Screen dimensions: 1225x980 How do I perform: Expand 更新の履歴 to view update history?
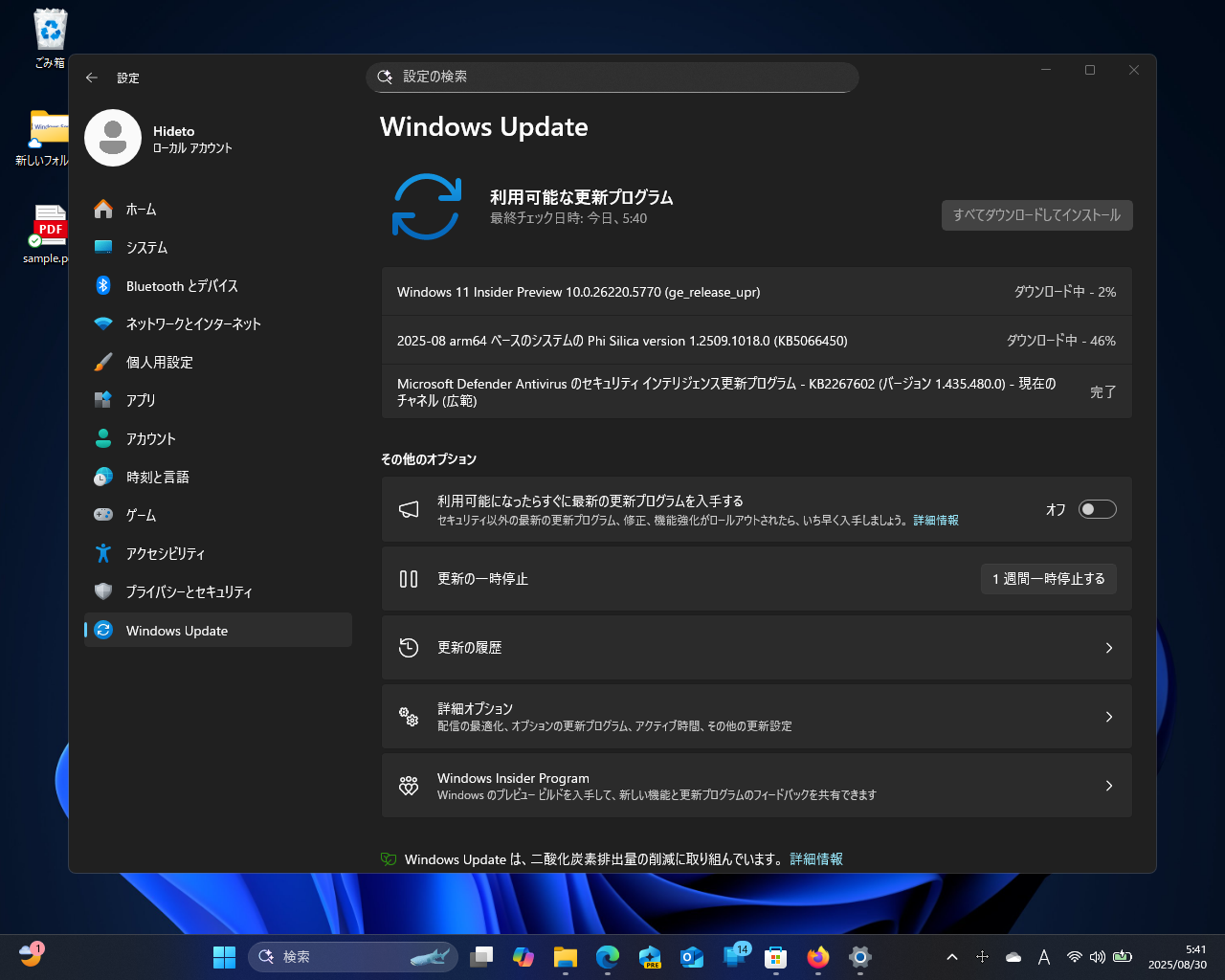[756, 647]
